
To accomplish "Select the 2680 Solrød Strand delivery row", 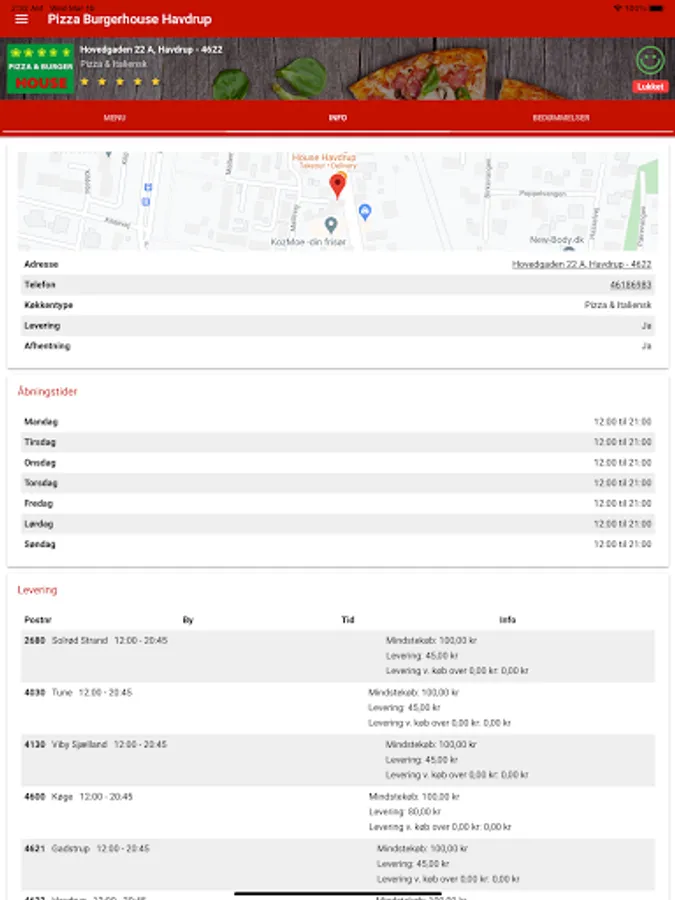I will pos(338,655).
